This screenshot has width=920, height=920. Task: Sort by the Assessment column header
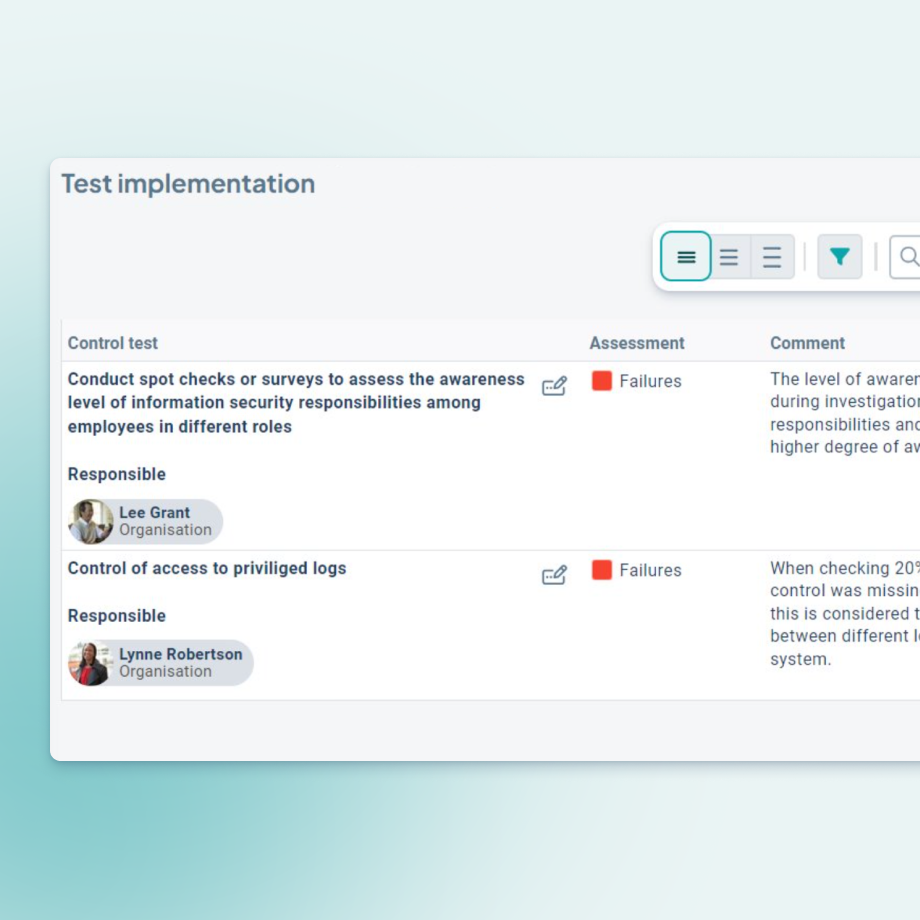637,343
